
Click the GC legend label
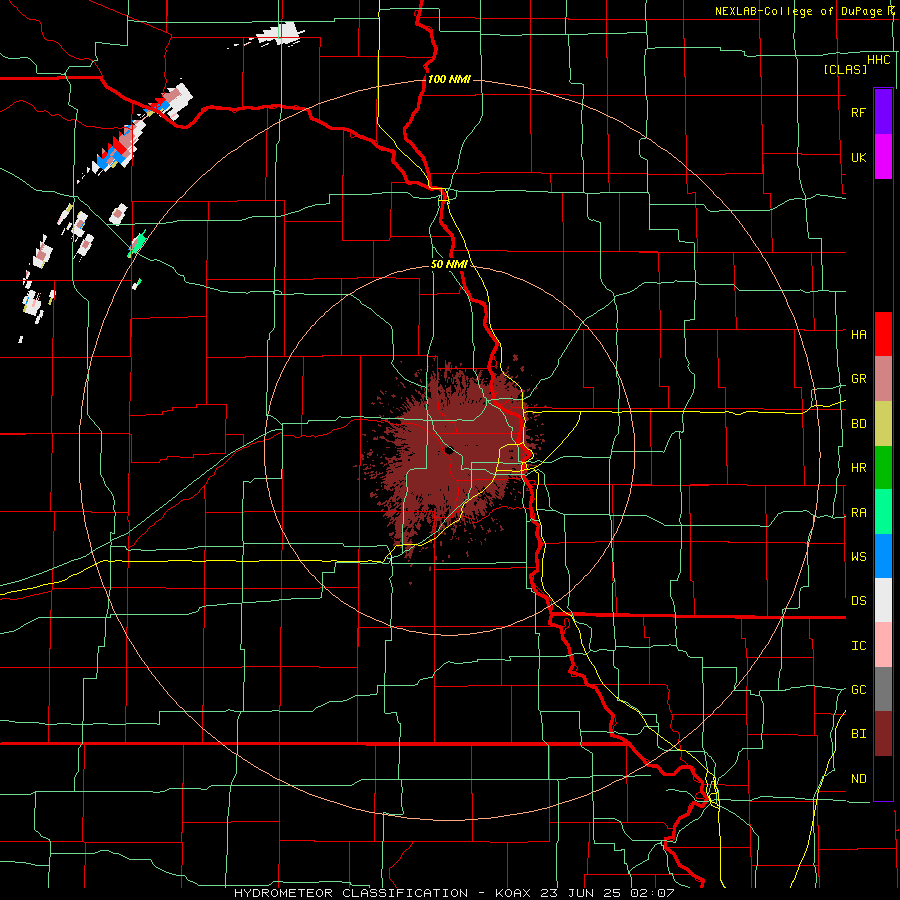pos(858,689)
